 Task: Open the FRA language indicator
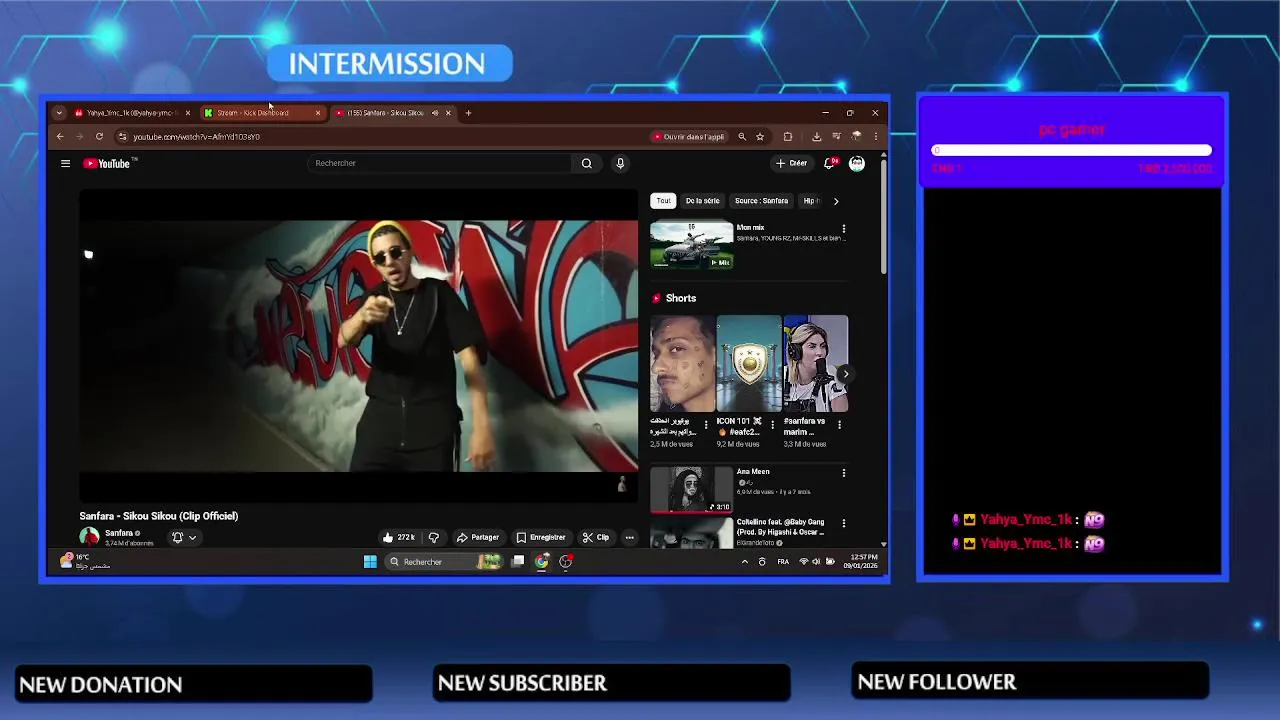[783, 562]
